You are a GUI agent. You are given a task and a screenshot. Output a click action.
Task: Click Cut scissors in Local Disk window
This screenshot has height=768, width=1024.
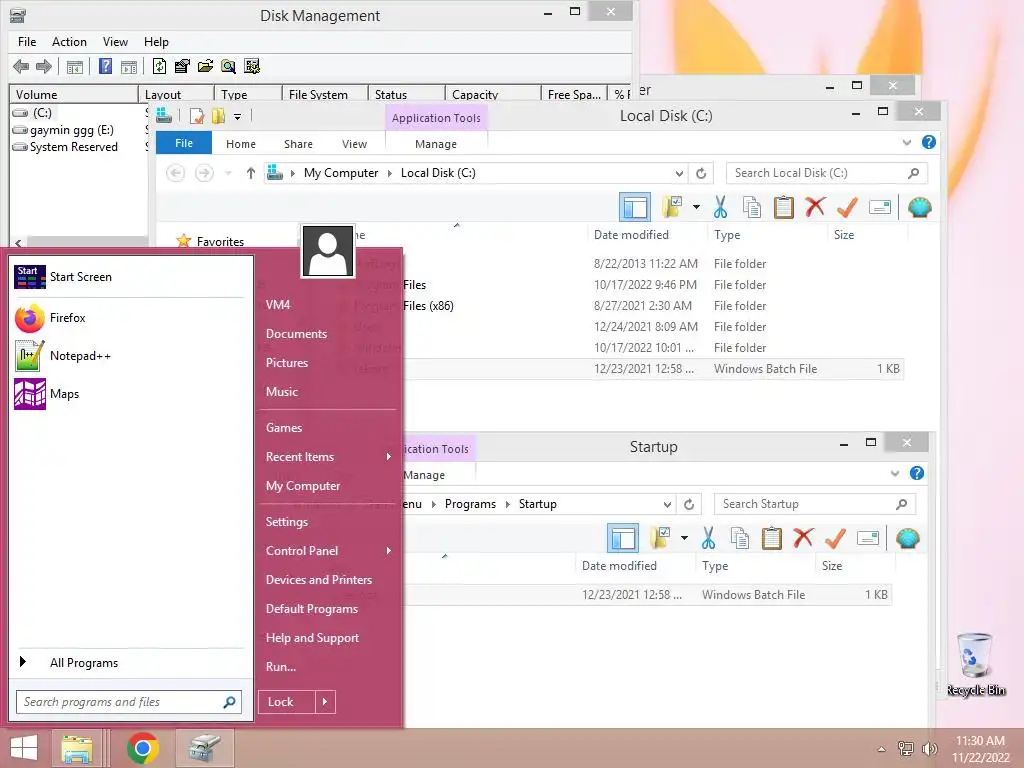720,208
